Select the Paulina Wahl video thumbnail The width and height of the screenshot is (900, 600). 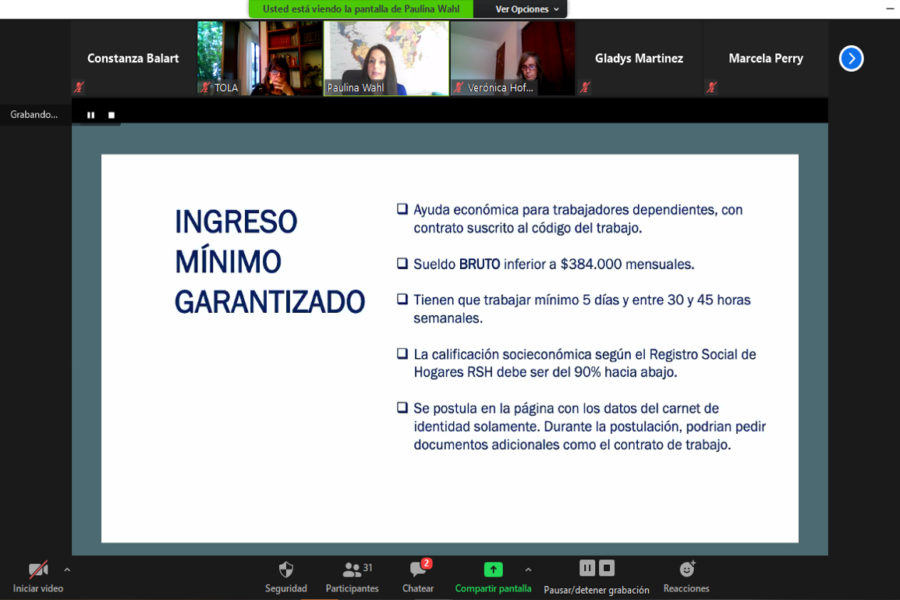386,59
